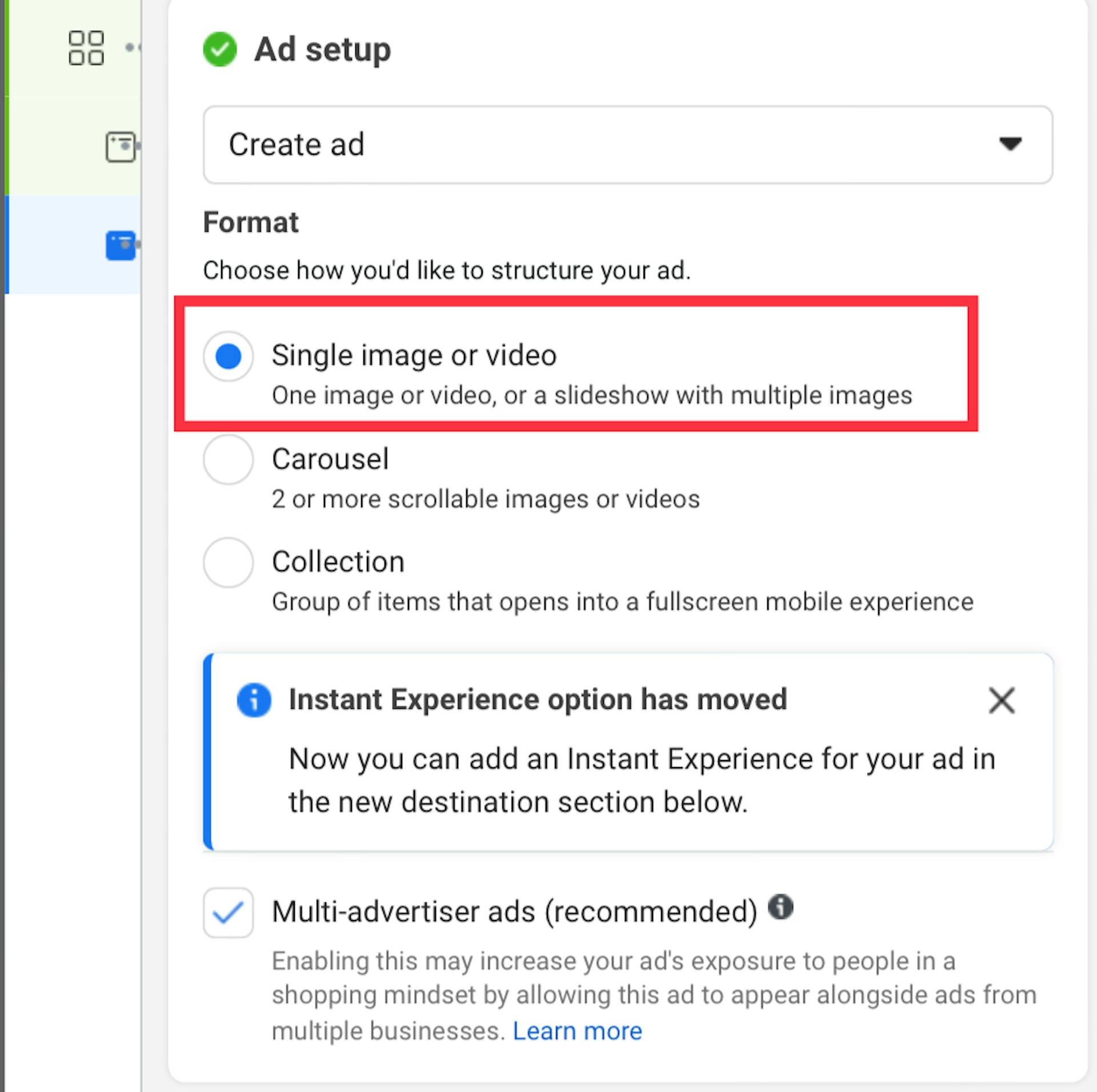Click the Carousel option label text
The image size is (1097, 1092).
tap(330, 459)
